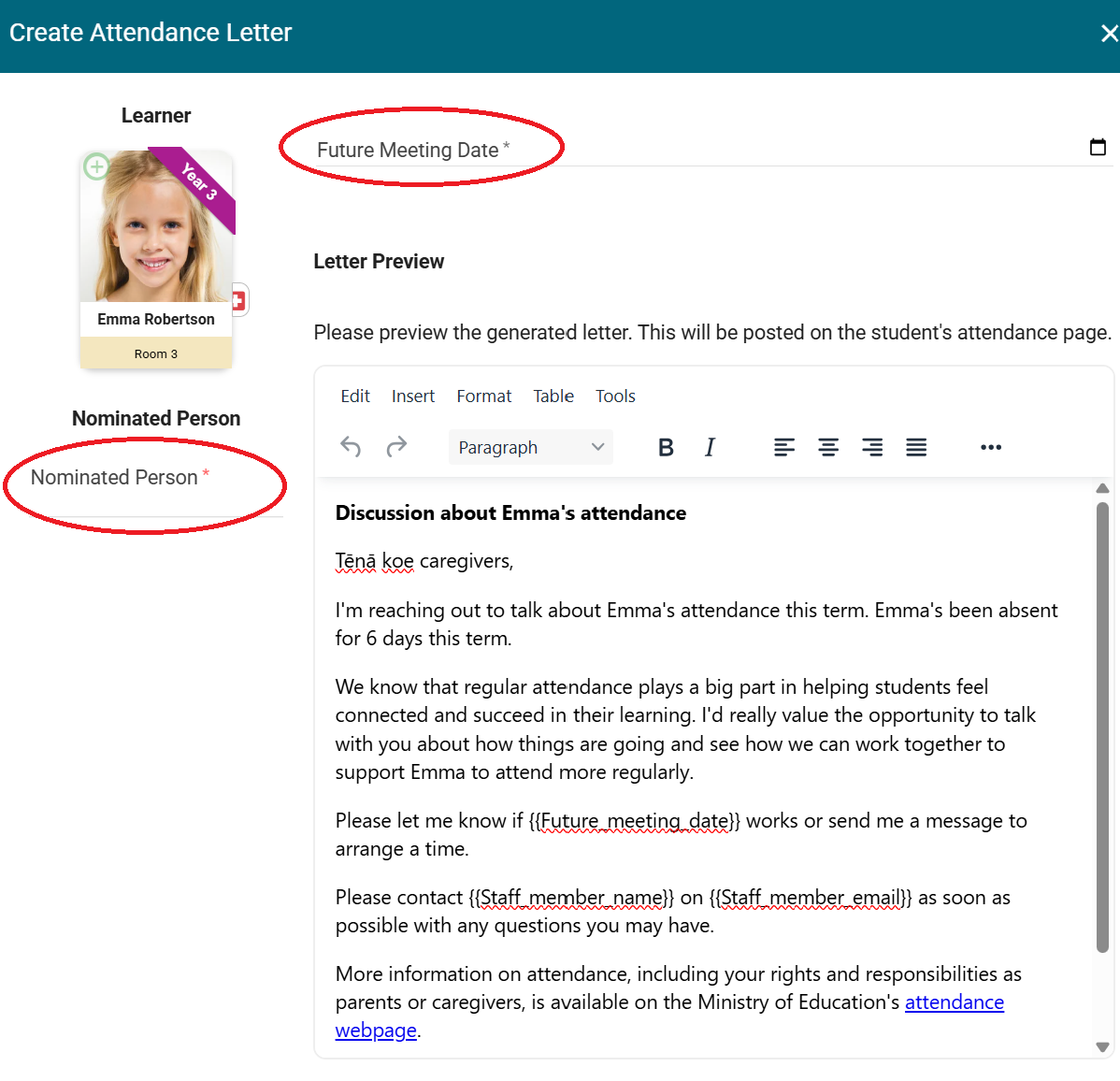Open the Edit menu

[x=355, y=396]
